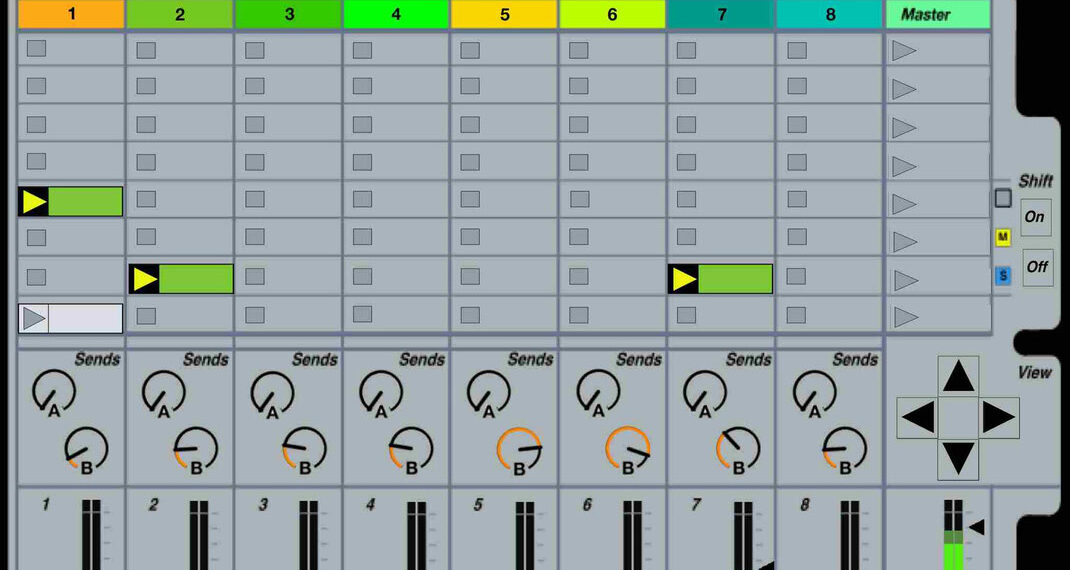Turn Shift On
1070x570 pixels.
coord(1035,217)
